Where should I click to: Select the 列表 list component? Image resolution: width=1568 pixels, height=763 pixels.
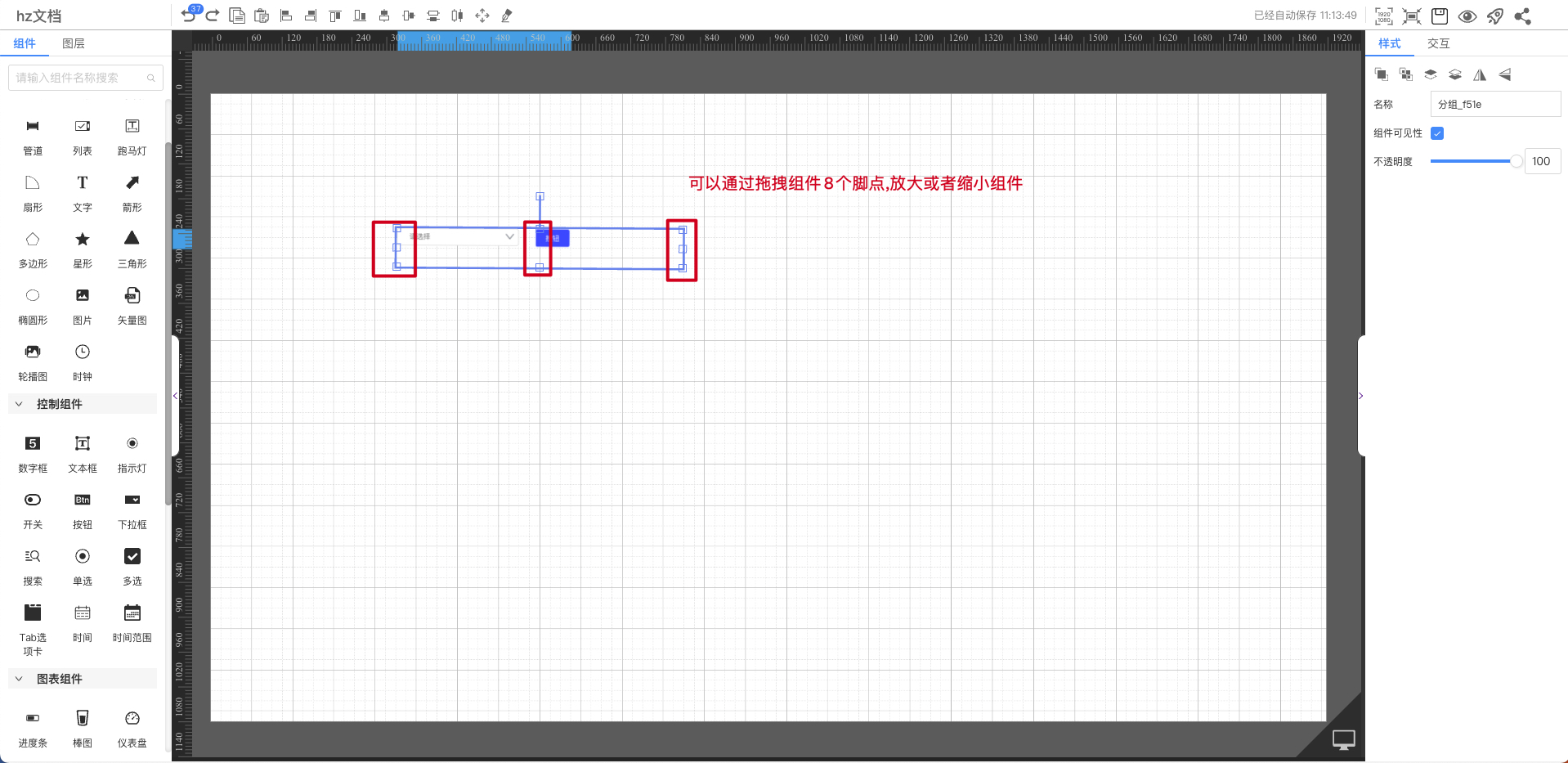click(83, 137)
